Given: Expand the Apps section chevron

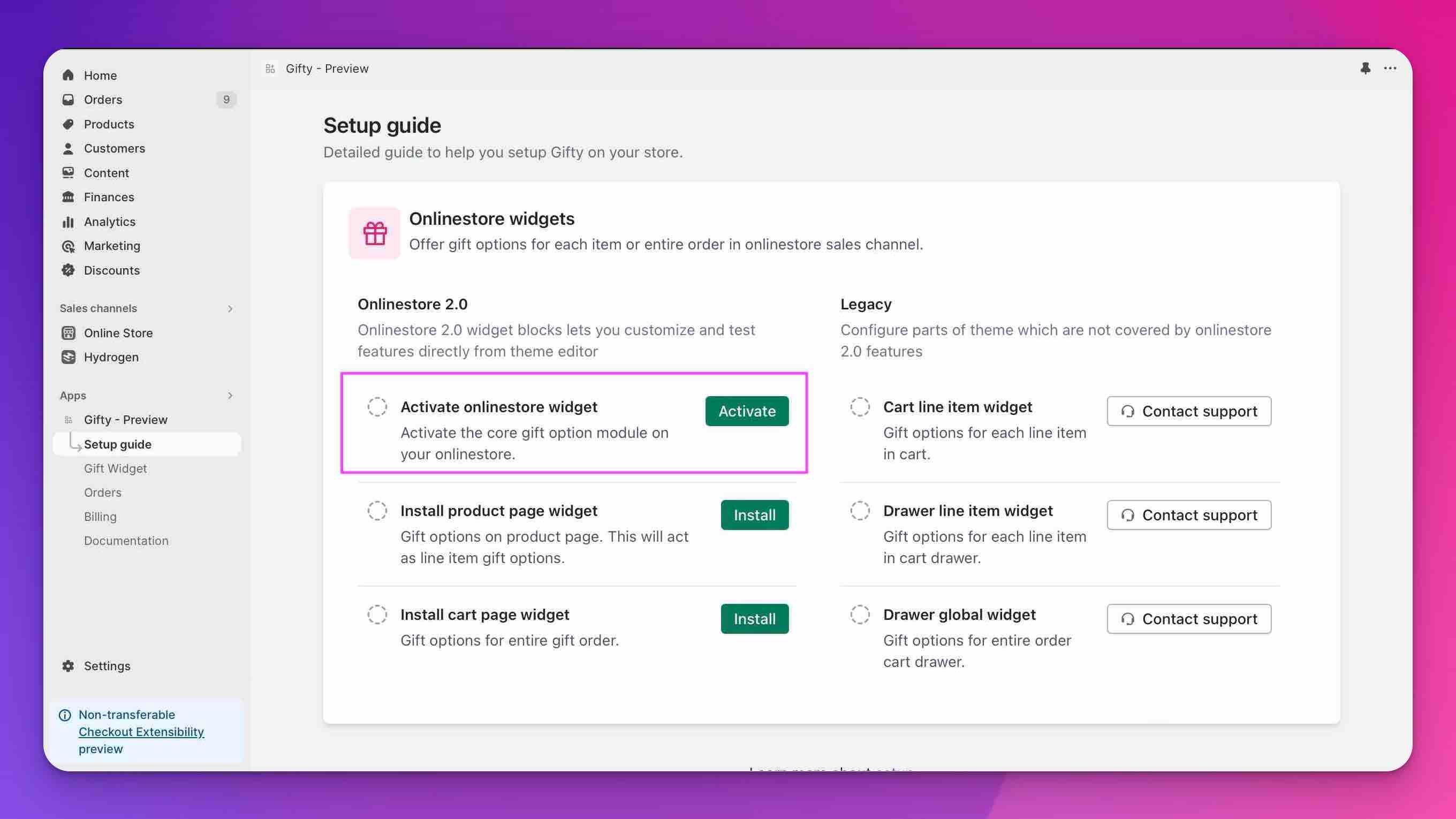Looking at the screenshot, I should coord(230,396).
